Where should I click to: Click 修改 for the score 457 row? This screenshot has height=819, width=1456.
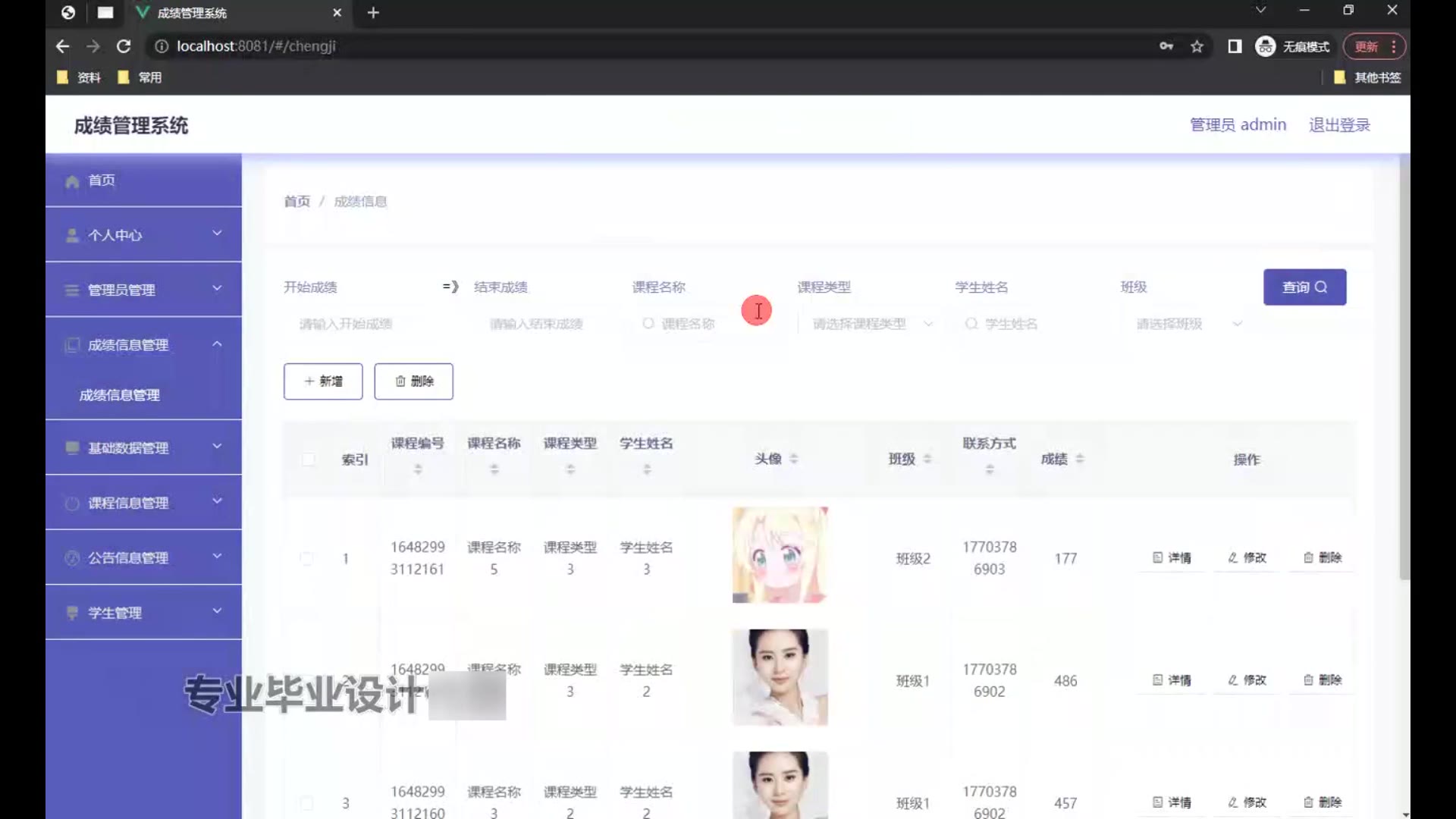(1247, 802)
